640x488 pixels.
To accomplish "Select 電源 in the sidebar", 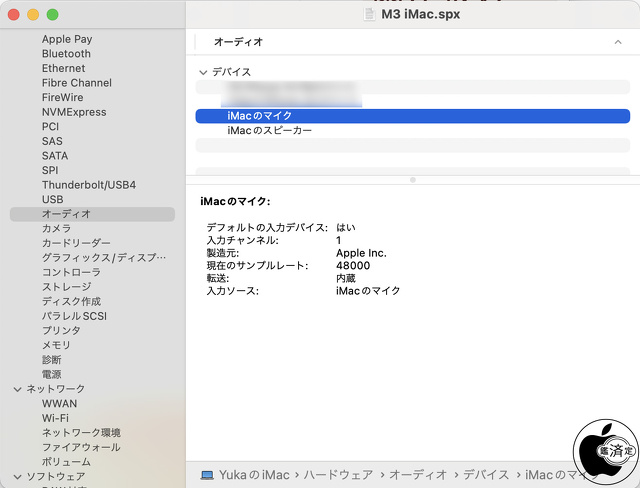I will 51,375.
